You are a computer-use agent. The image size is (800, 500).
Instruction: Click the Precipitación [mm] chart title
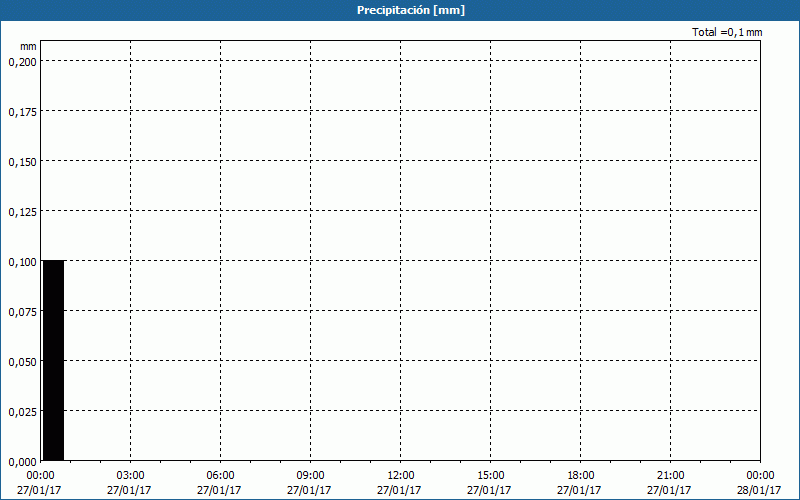pyautogui.click(x=411, y=10)
